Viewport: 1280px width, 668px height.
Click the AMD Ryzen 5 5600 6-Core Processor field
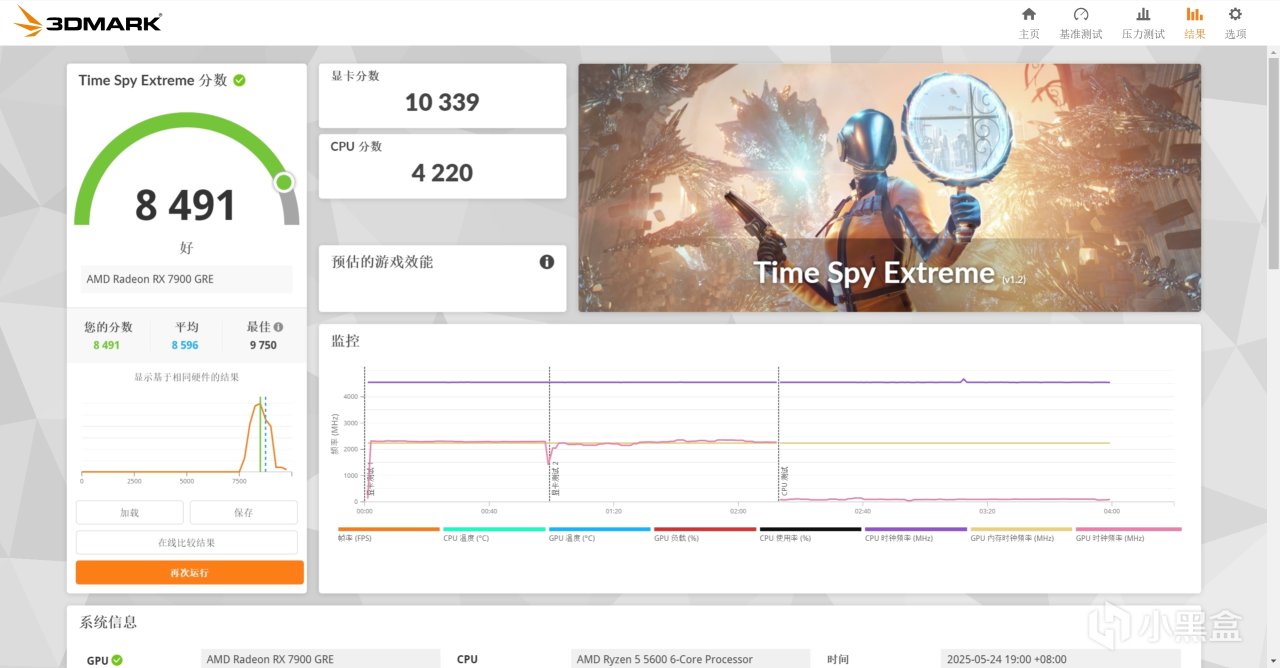pos(691,659)
